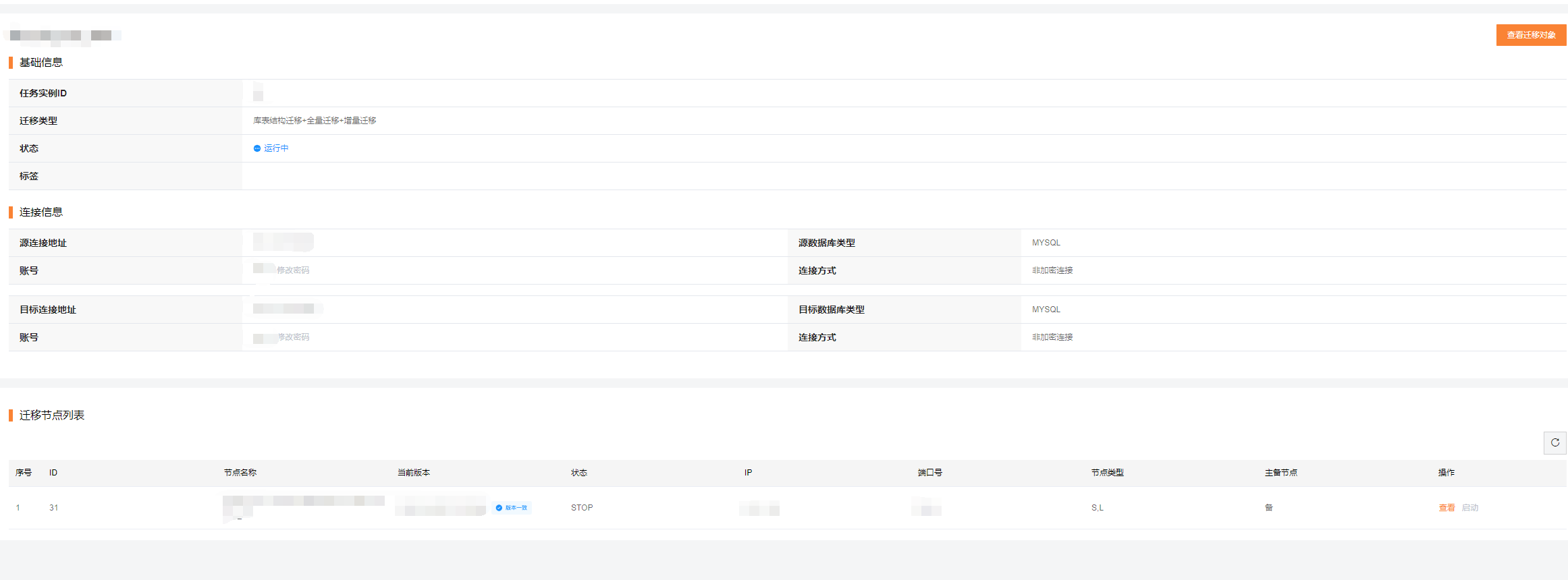Click the ID value 31
Viewport: 1568px width, 580px height.
[54, 508]
